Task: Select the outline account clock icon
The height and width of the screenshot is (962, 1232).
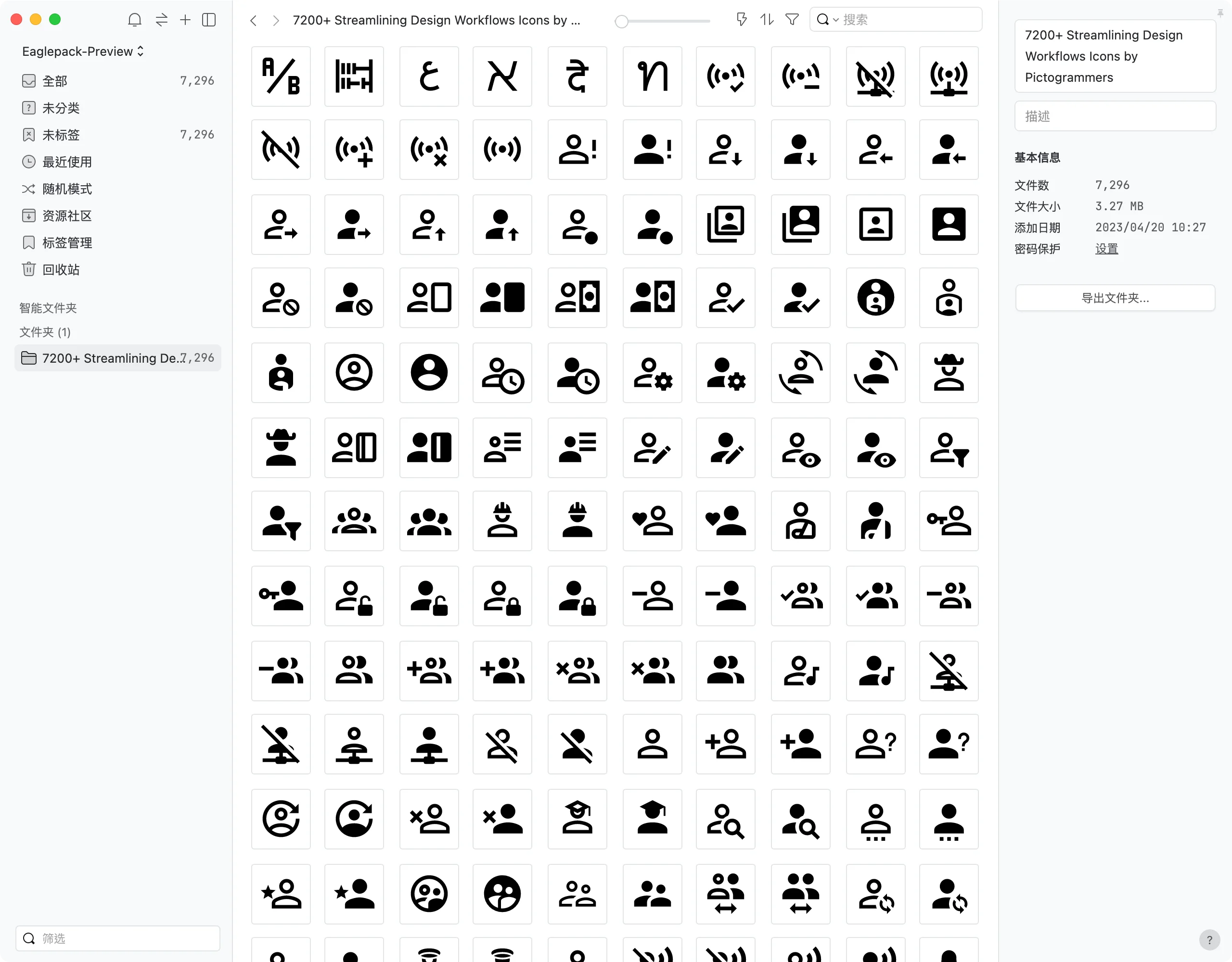Action: [502, 373]
